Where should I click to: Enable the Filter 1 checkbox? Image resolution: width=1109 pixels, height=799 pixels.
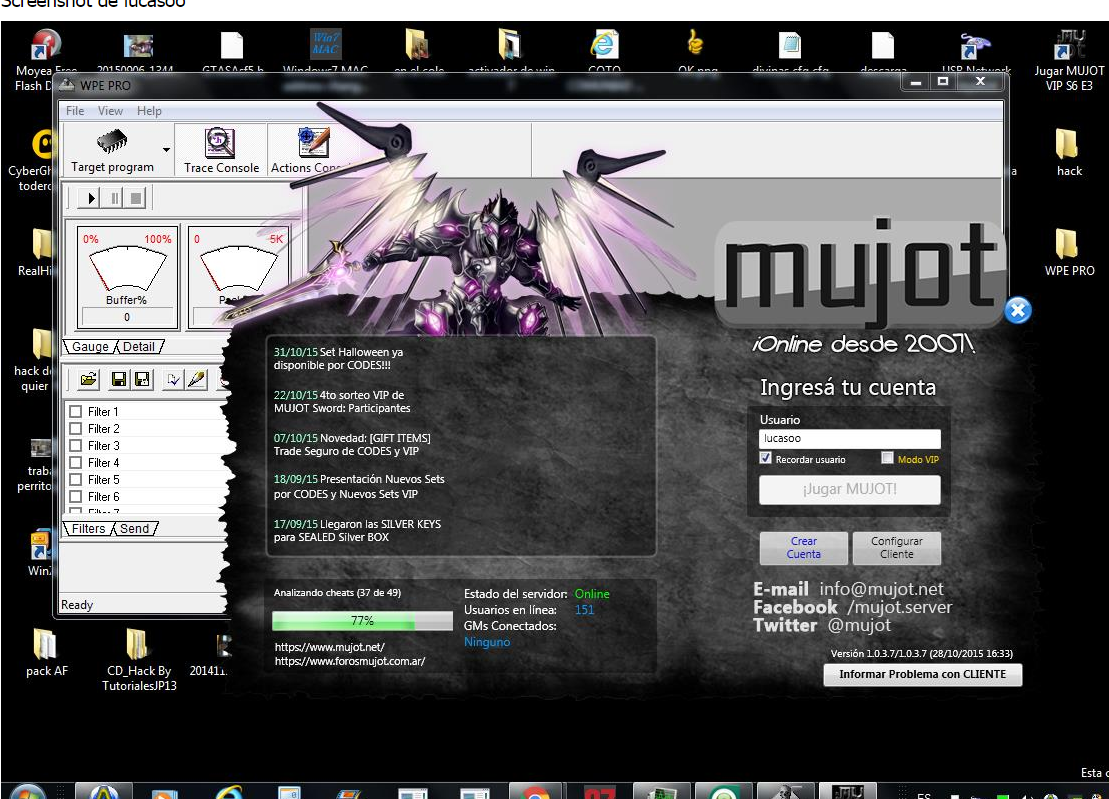(x=75, y=412)
